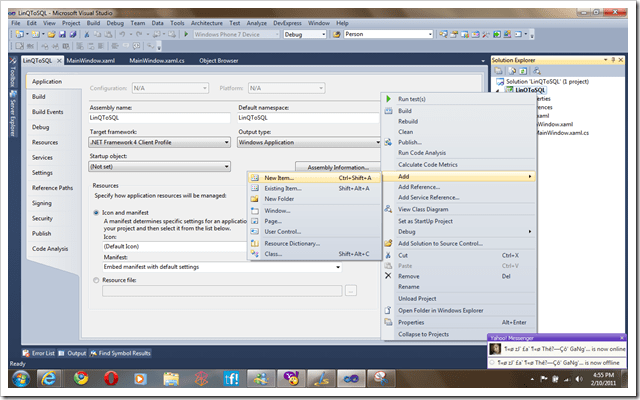Click the red X Remove icon

pyautogui.click(x=389, y=275)
